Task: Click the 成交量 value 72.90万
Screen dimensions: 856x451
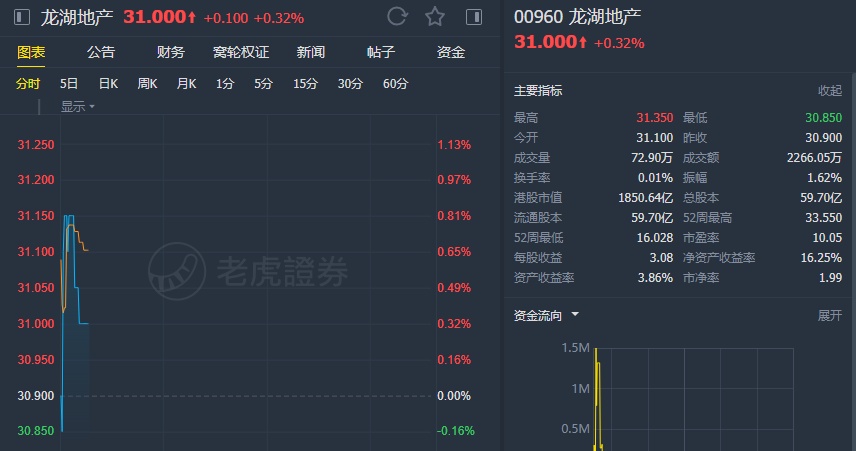Action: click(652, 158)
